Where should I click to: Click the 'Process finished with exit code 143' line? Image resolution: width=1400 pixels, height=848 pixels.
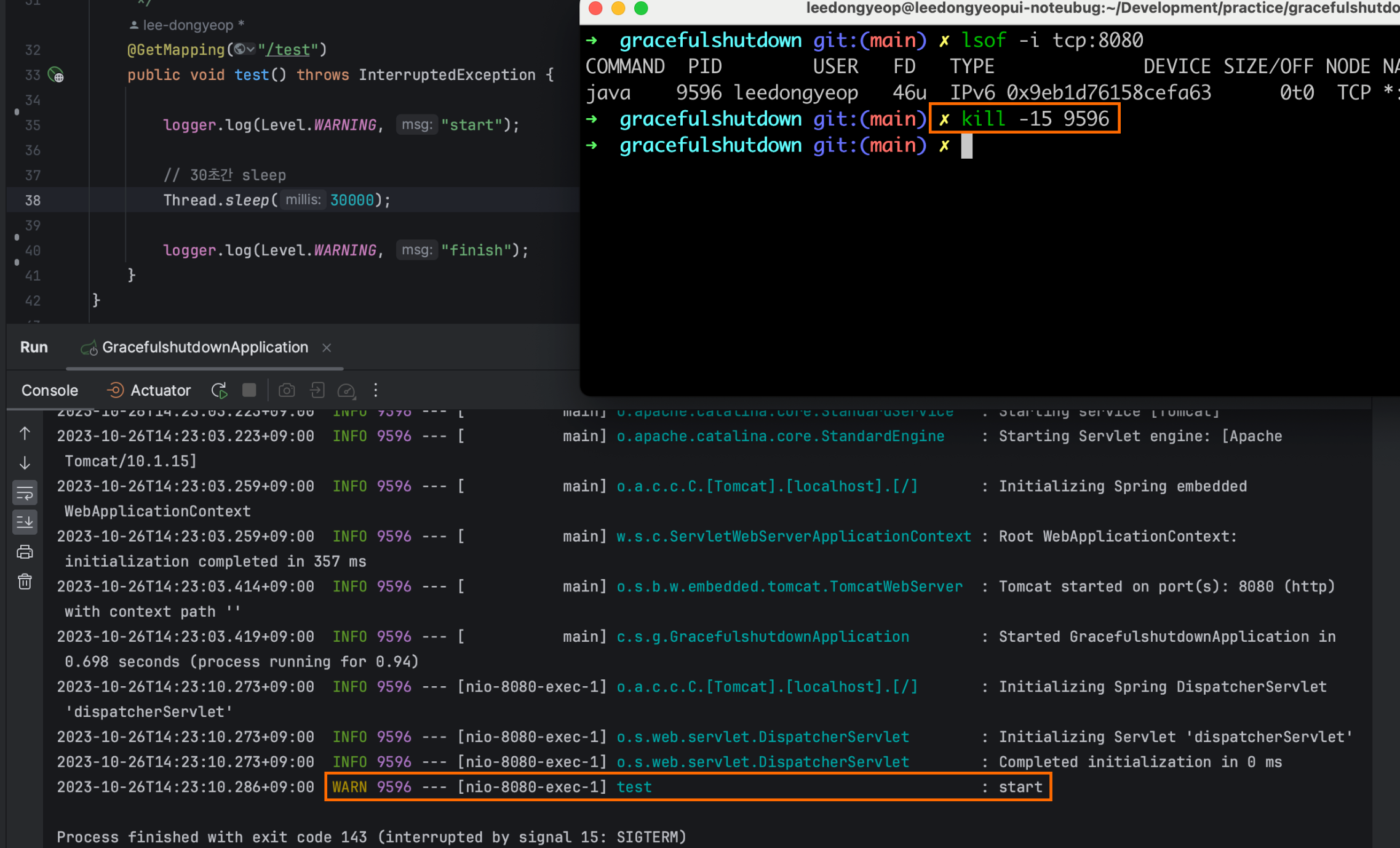(x=372, y=837)
